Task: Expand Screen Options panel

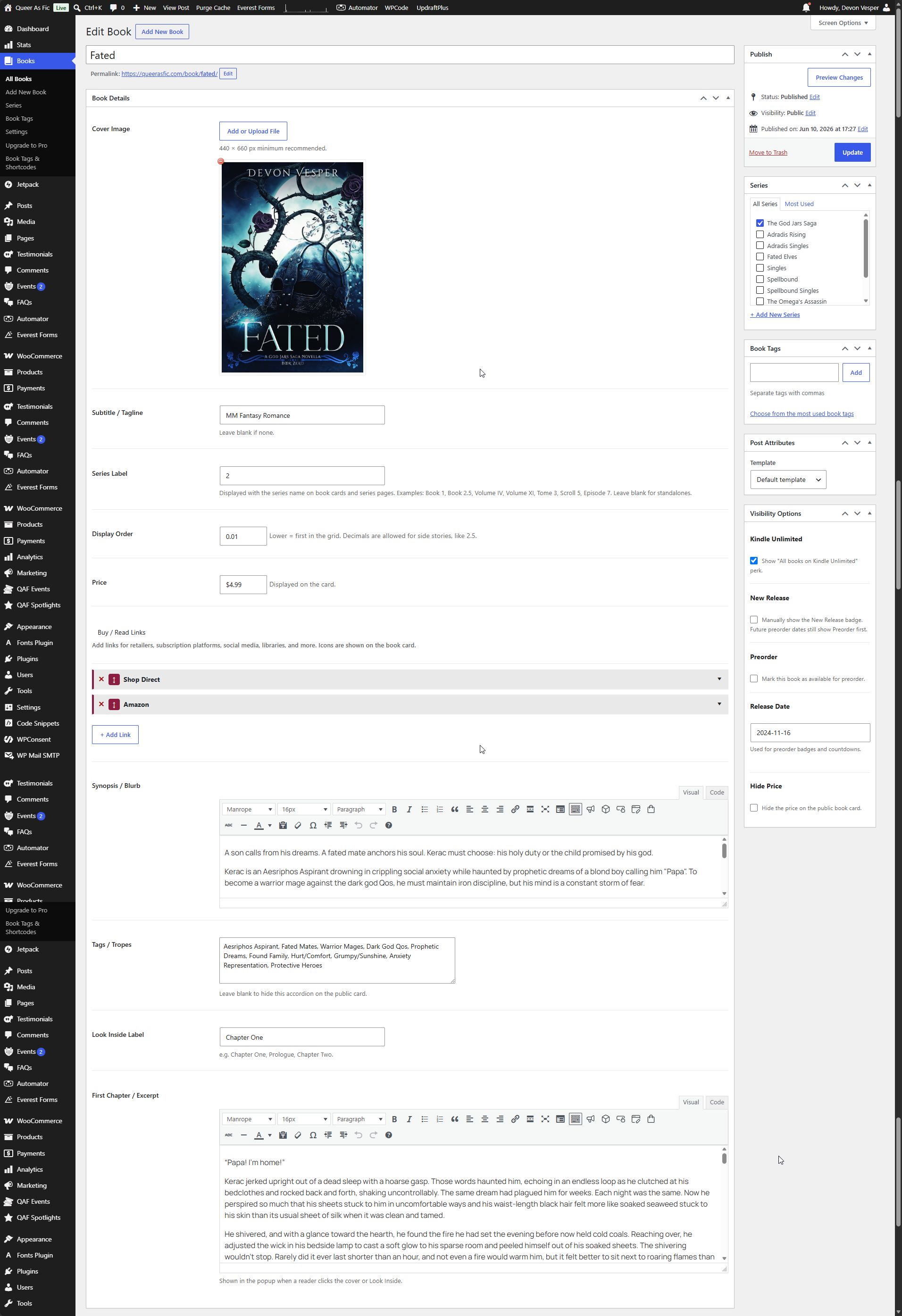Action: [x=843, y=23]
